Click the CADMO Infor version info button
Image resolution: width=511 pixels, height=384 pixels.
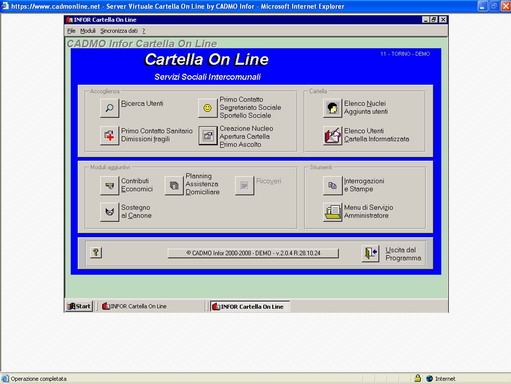point(253,253)
